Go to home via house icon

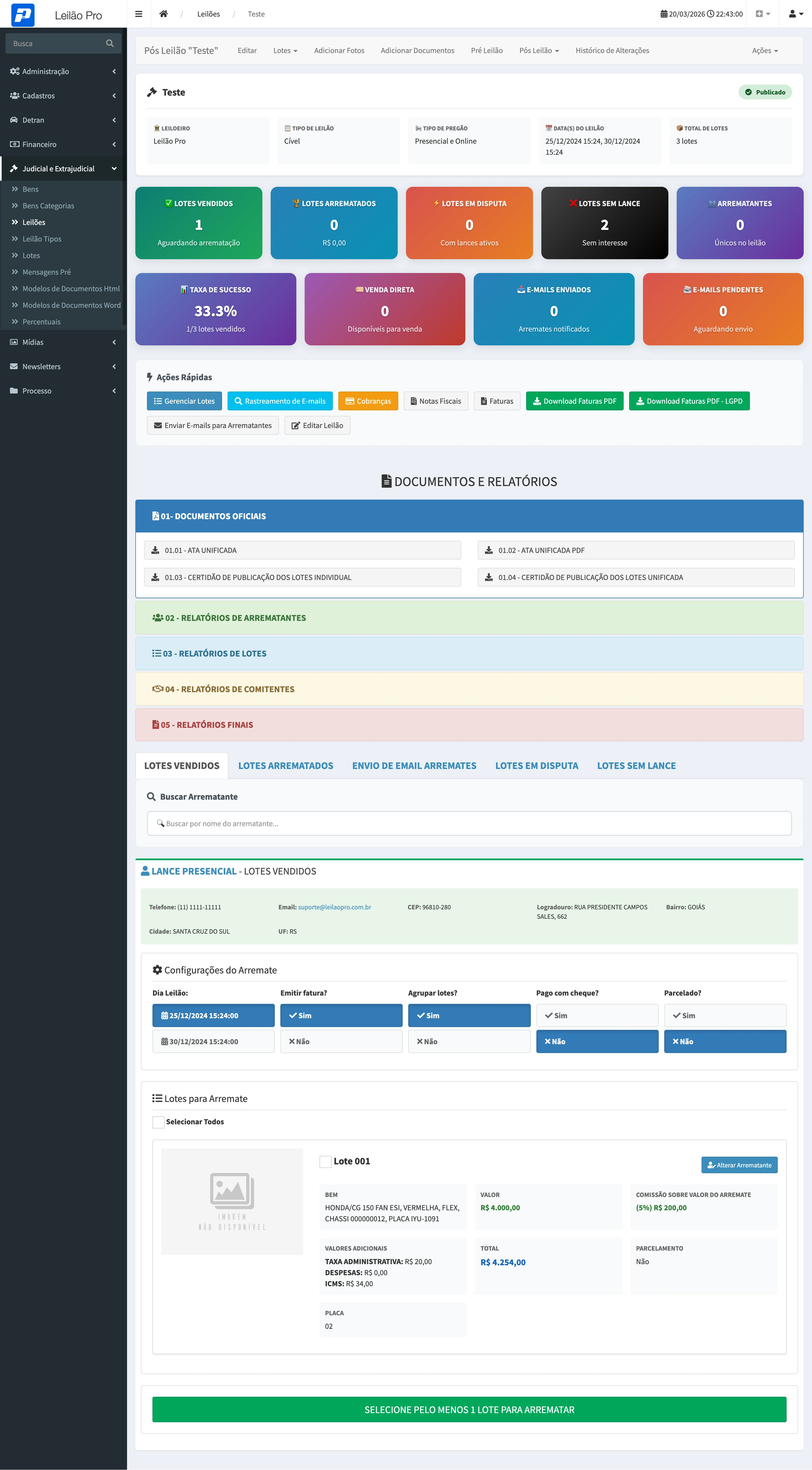click(x=164, y=14)
